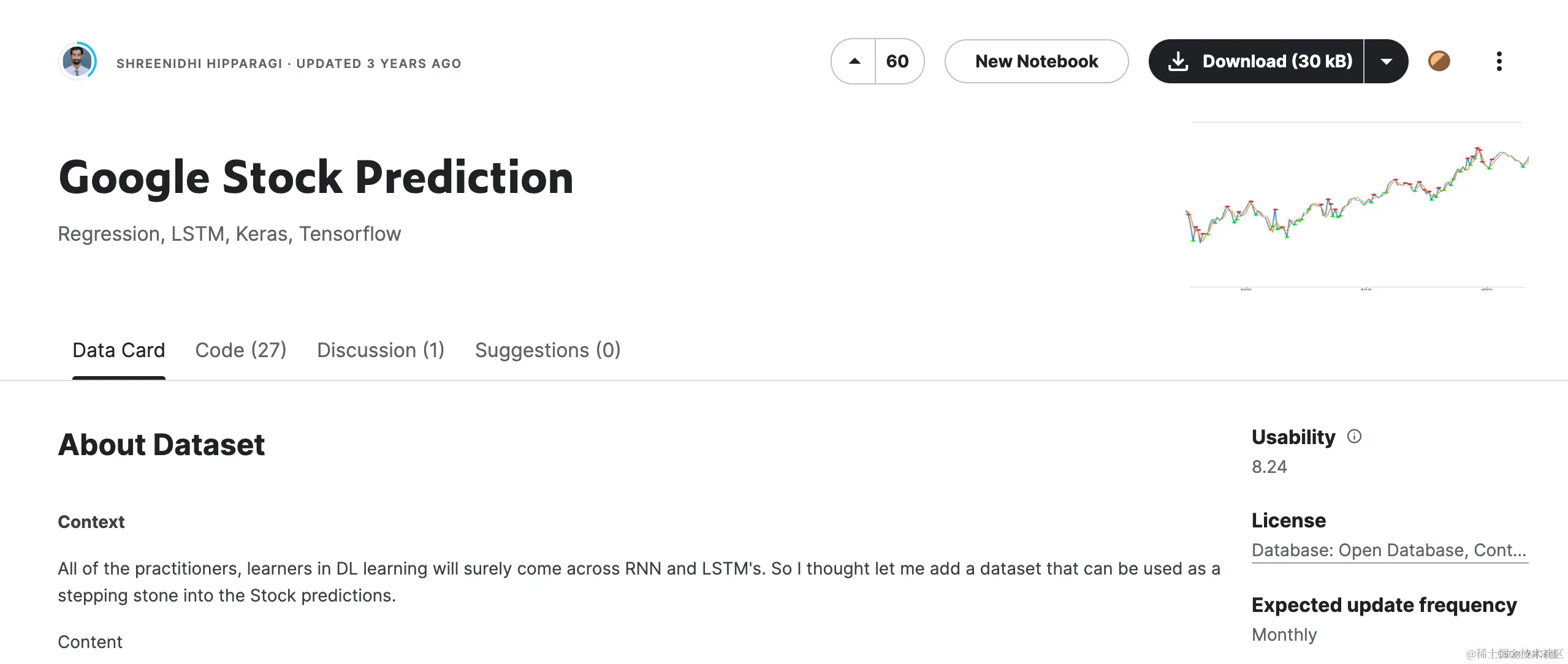The width and height of the screenshot is (1568, 664).
Task: Click Shreenidhi Hipparagi's profile avatar
Action: tap(78, 61)
